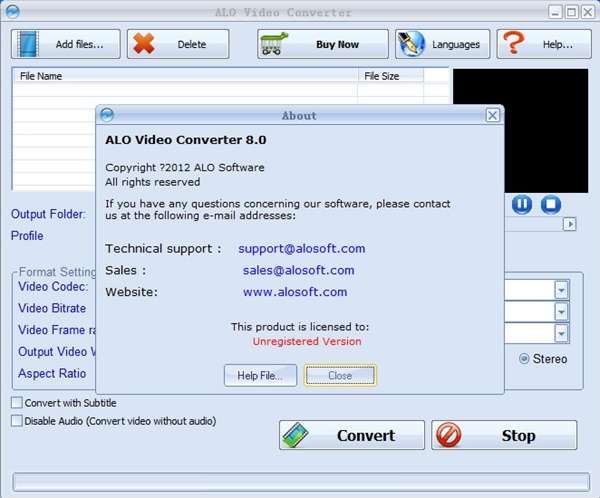Visit the www.alosoft.com website link
The image size is (600, 498).
pos(295,292)
